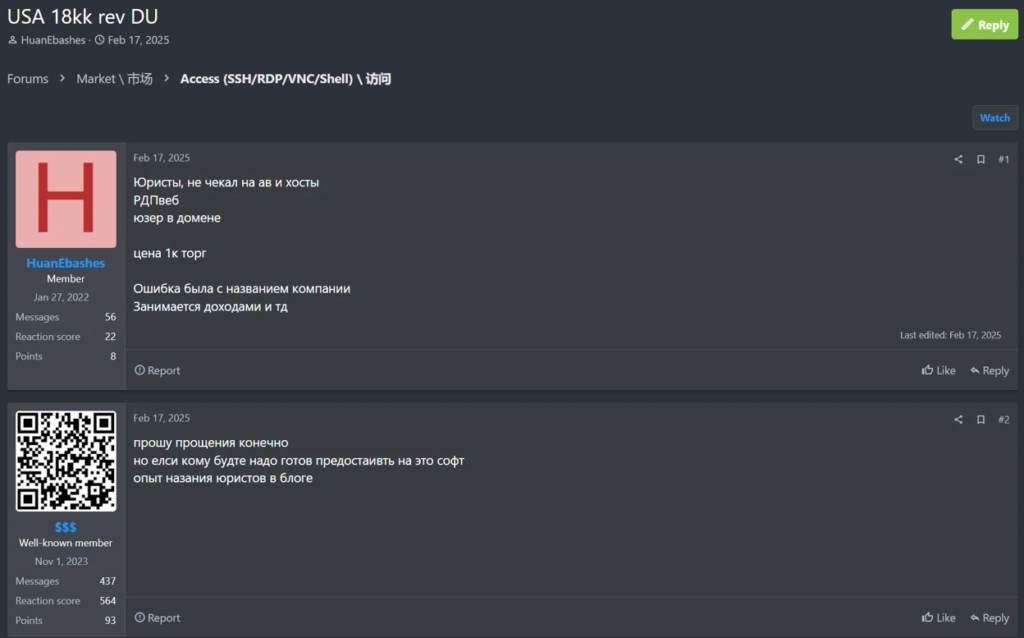Like the second post by $$$
The image size is (1024, 638).
939,618
